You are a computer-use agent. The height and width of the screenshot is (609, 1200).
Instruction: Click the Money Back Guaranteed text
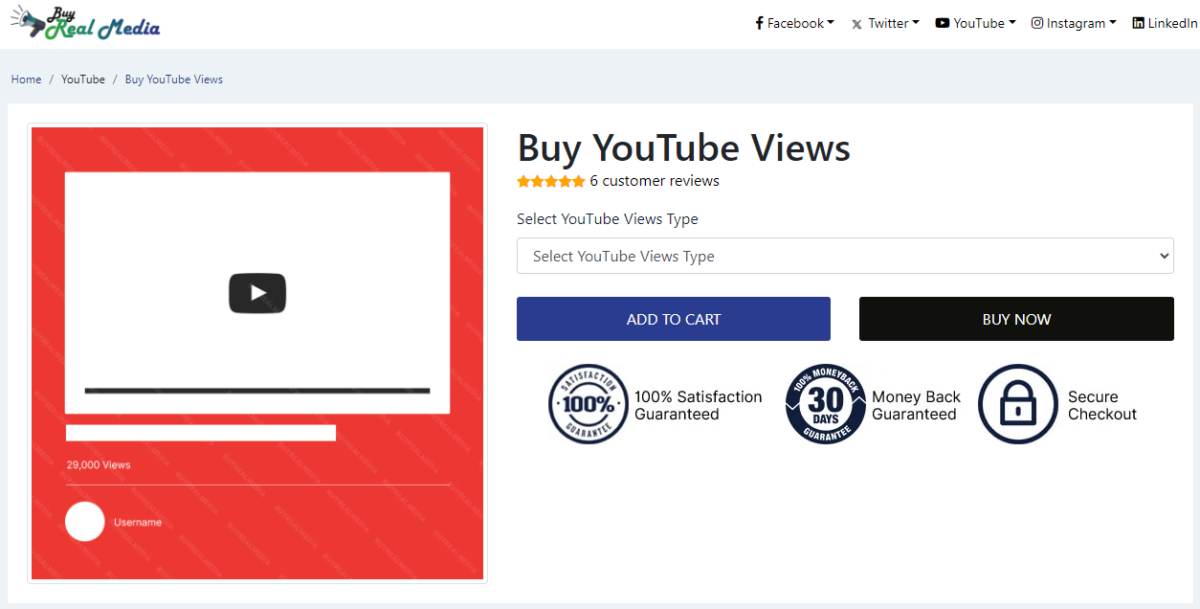[x=915, y=405]
